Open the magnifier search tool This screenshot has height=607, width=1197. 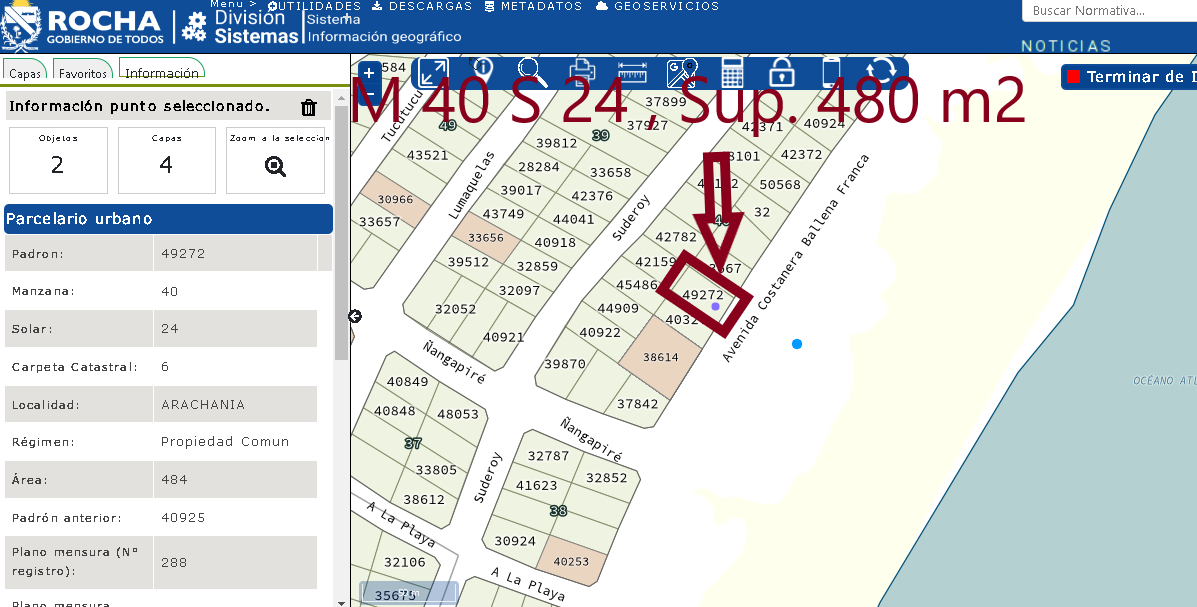532,73
